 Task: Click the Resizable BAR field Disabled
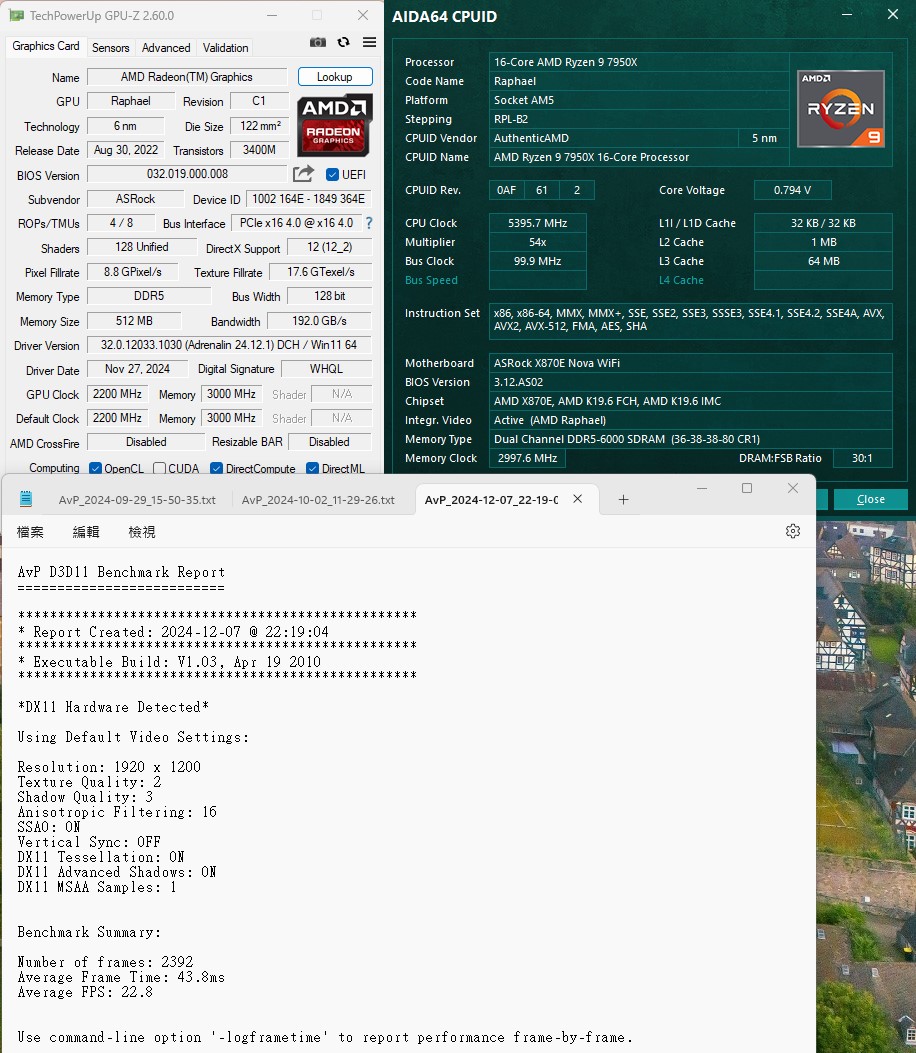329,441
